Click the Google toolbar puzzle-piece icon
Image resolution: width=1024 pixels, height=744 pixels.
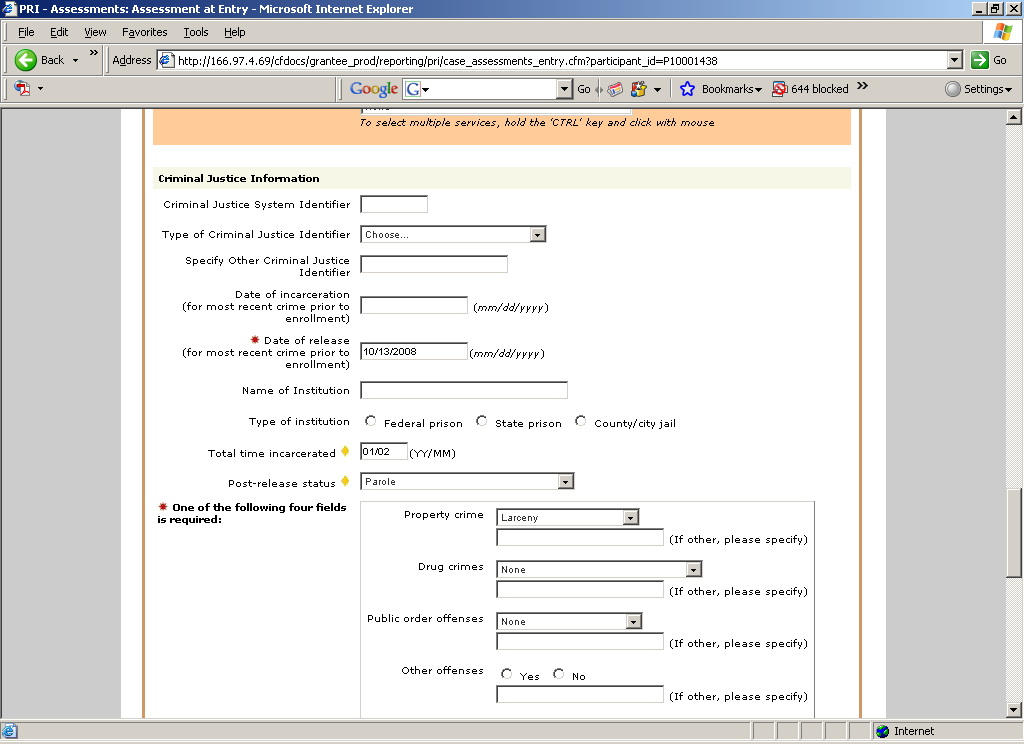tap(639, 89)
